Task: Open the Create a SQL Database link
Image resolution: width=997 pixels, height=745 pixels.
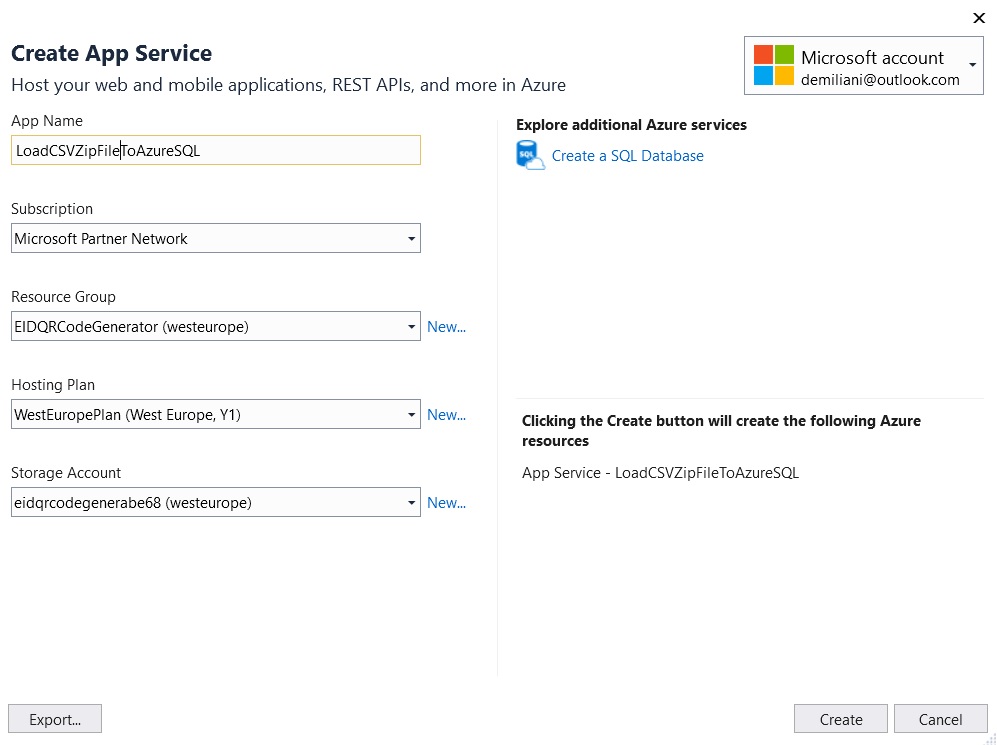Action: (627, 155)
